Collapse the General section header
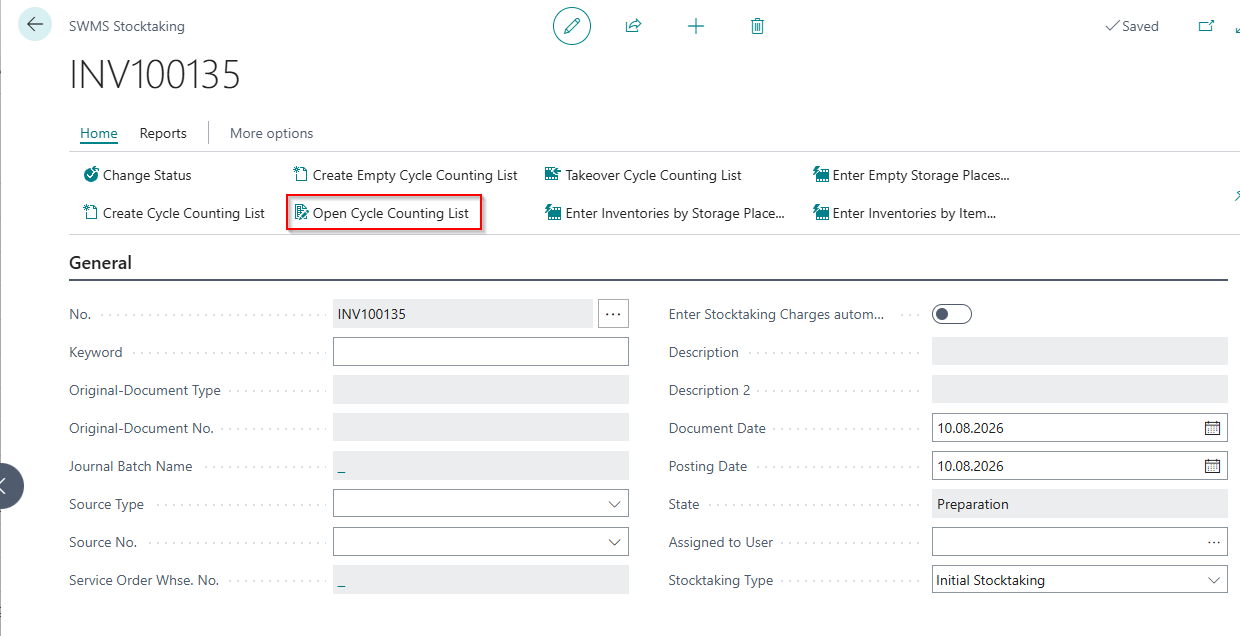1240x636 pixels. [x=100, y=263]
